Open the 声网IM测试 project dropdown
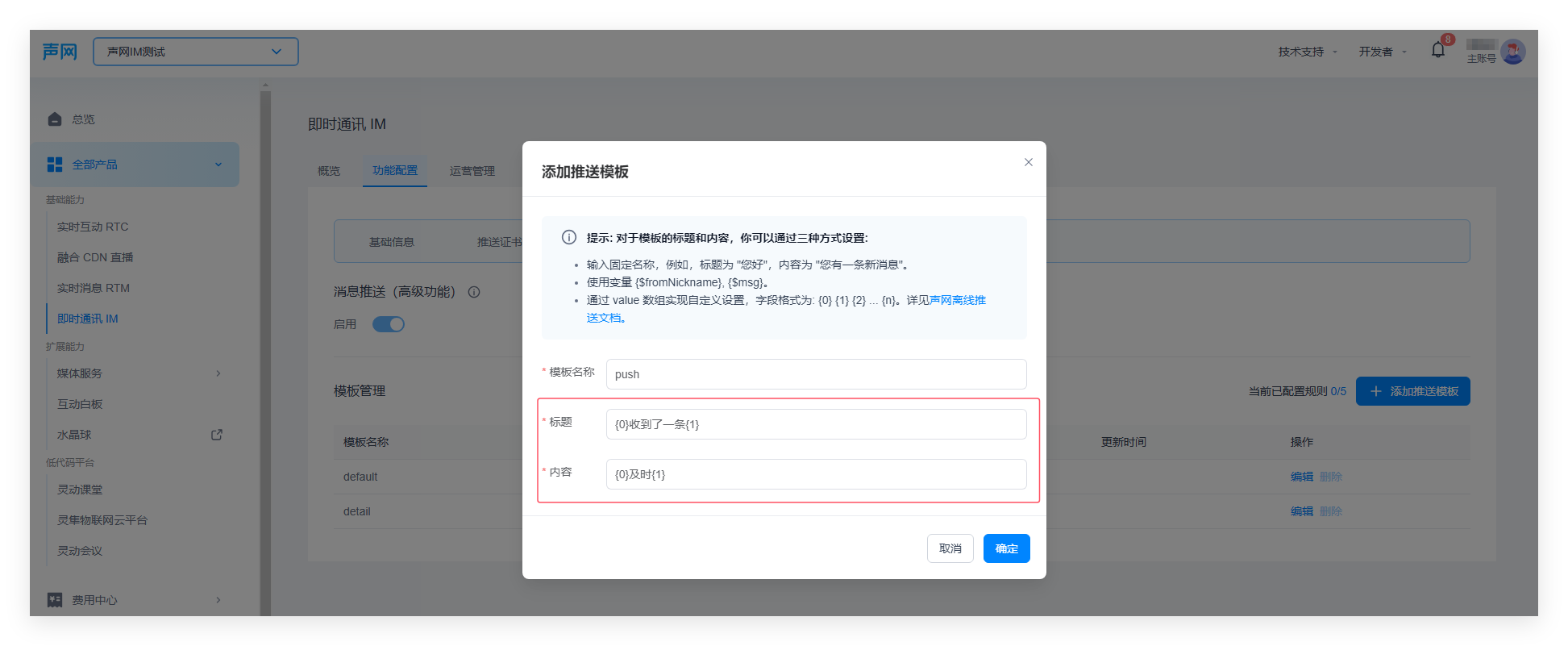 click(196, 52)
